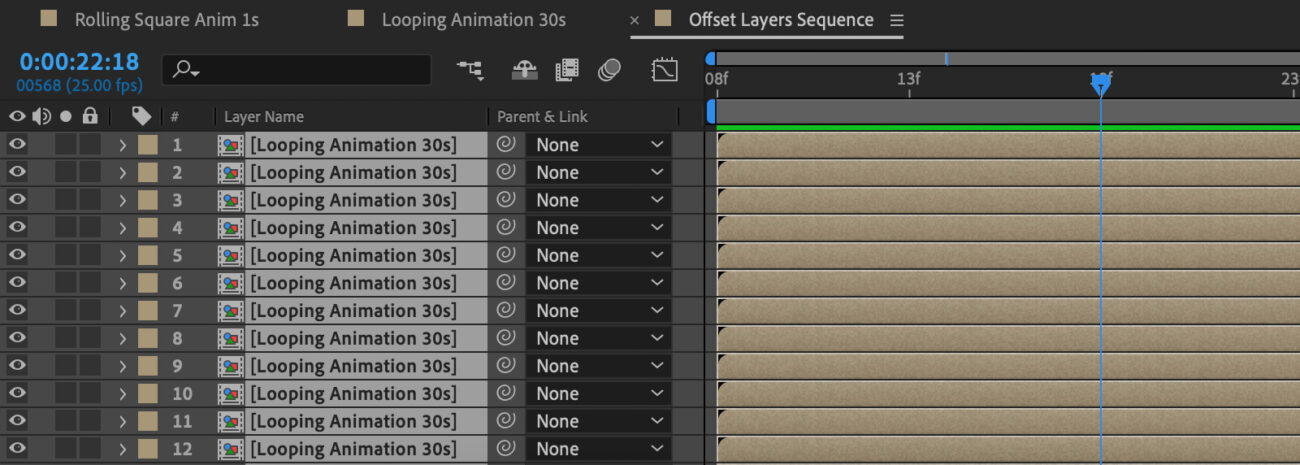Click the pick whip of layer 3
The image size is (1300, 465).
506,199
